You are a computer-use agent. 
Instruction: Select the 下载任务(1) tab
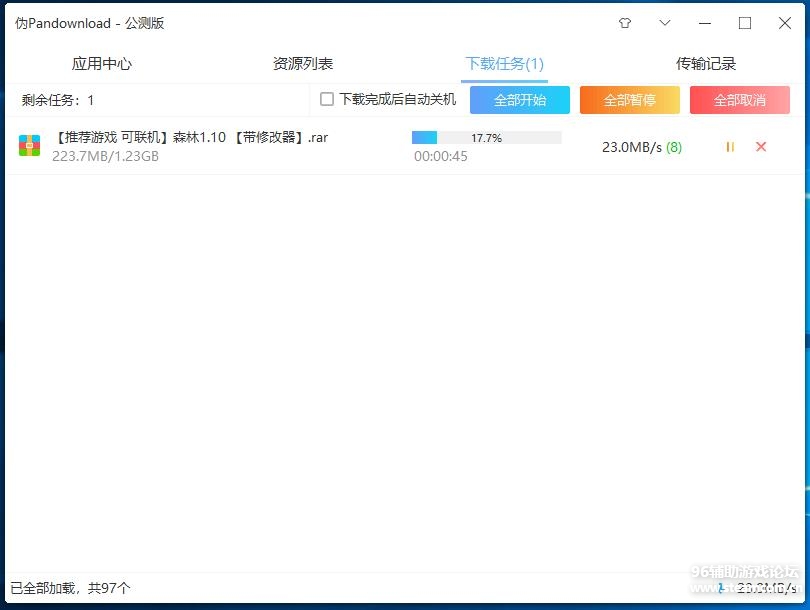(x=504, y=64)
